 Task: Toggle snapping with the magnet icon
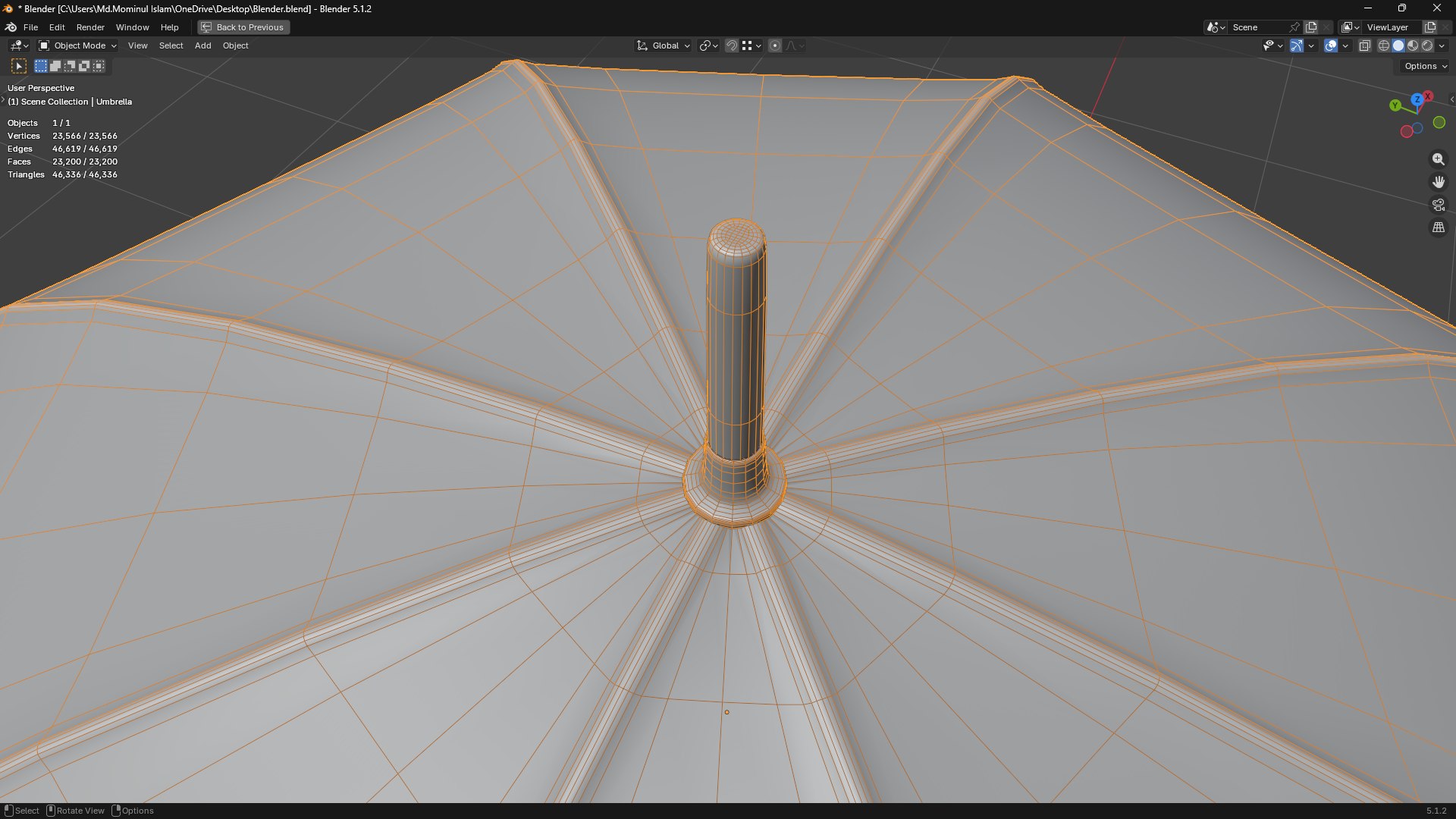pyautogui.click(x=732, y=45)
